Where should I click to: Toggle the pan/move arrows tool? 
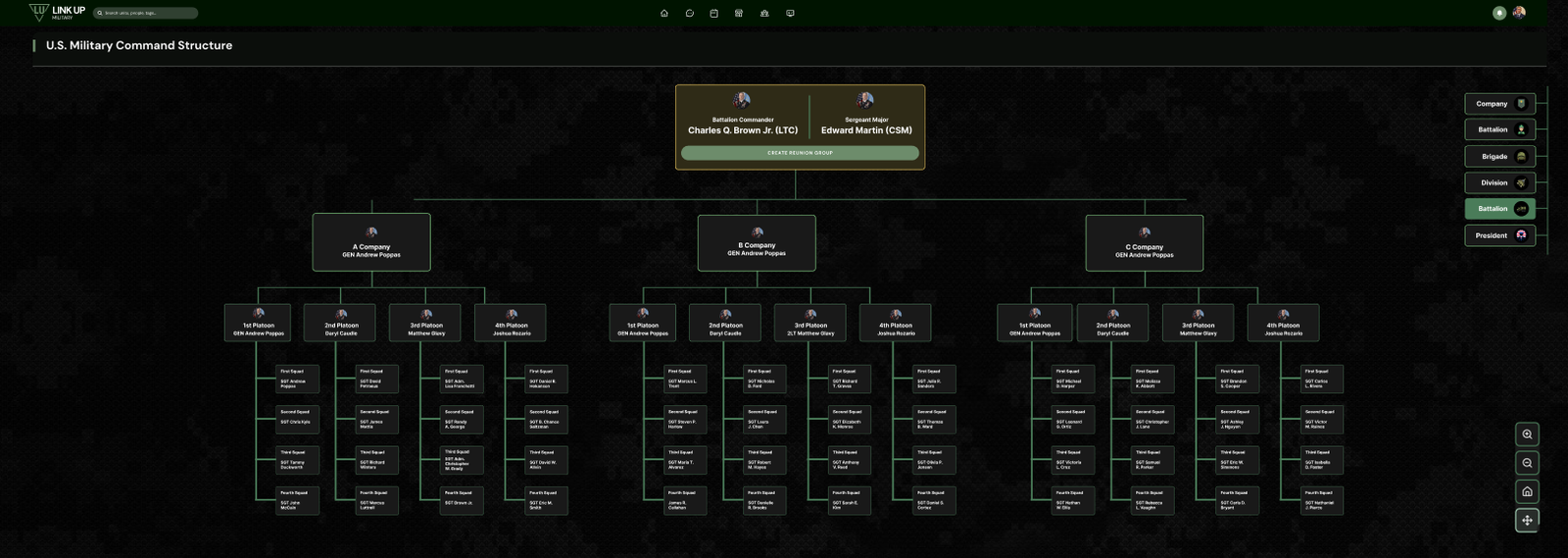point(1527,520)
